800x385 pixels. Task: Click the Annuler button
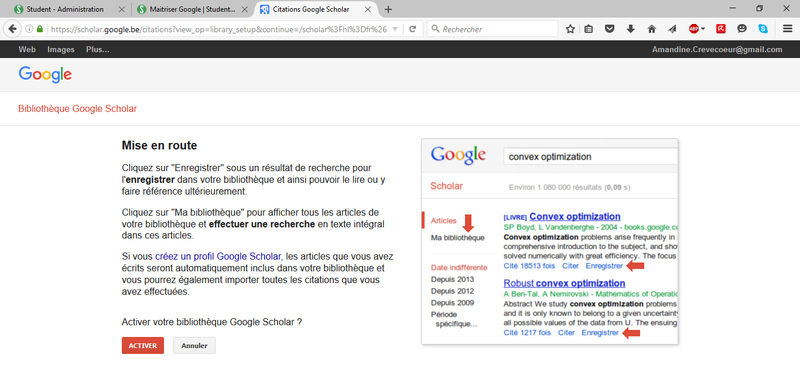pos(194,345)
